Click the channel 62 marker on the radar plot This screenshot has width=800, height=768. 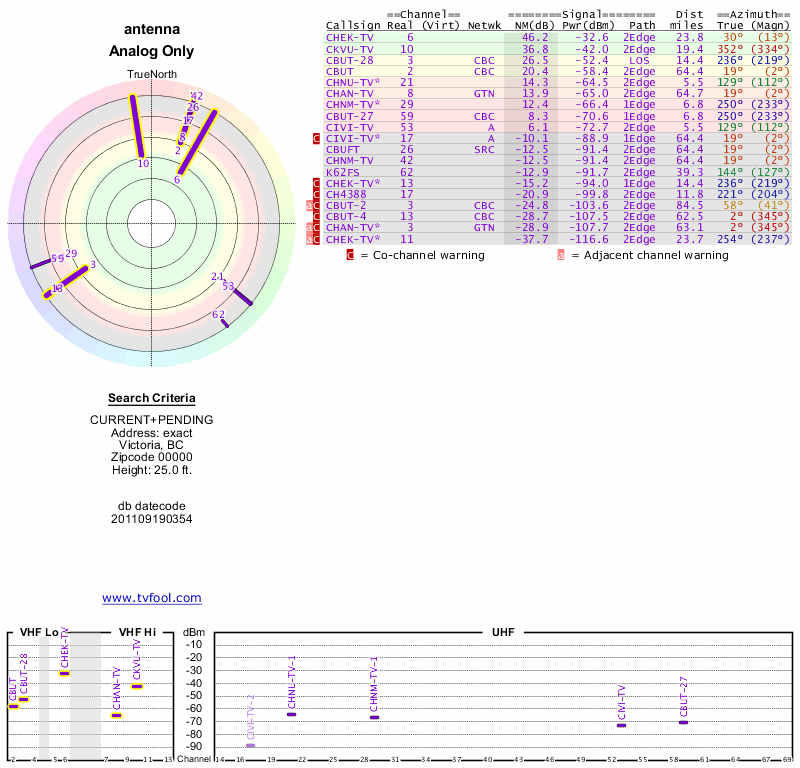(225, 322)
